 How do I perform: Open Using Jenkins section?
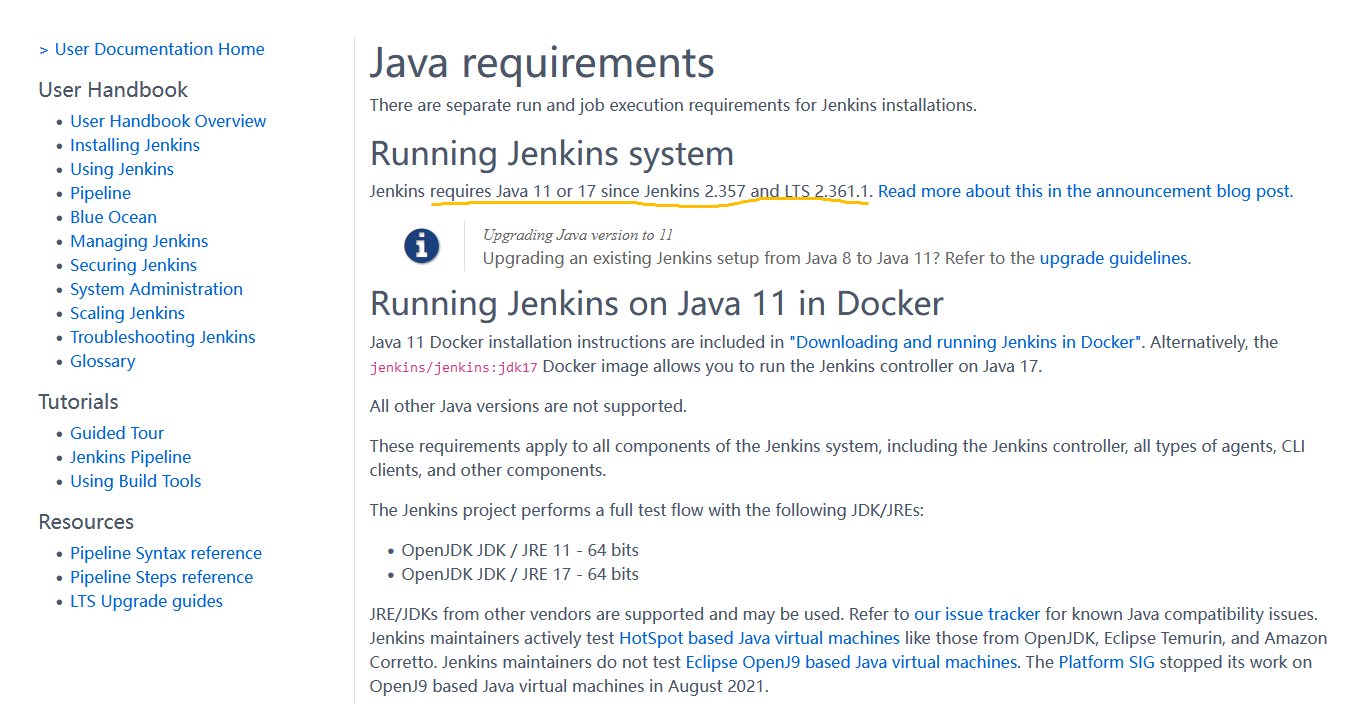click(122, 169)
